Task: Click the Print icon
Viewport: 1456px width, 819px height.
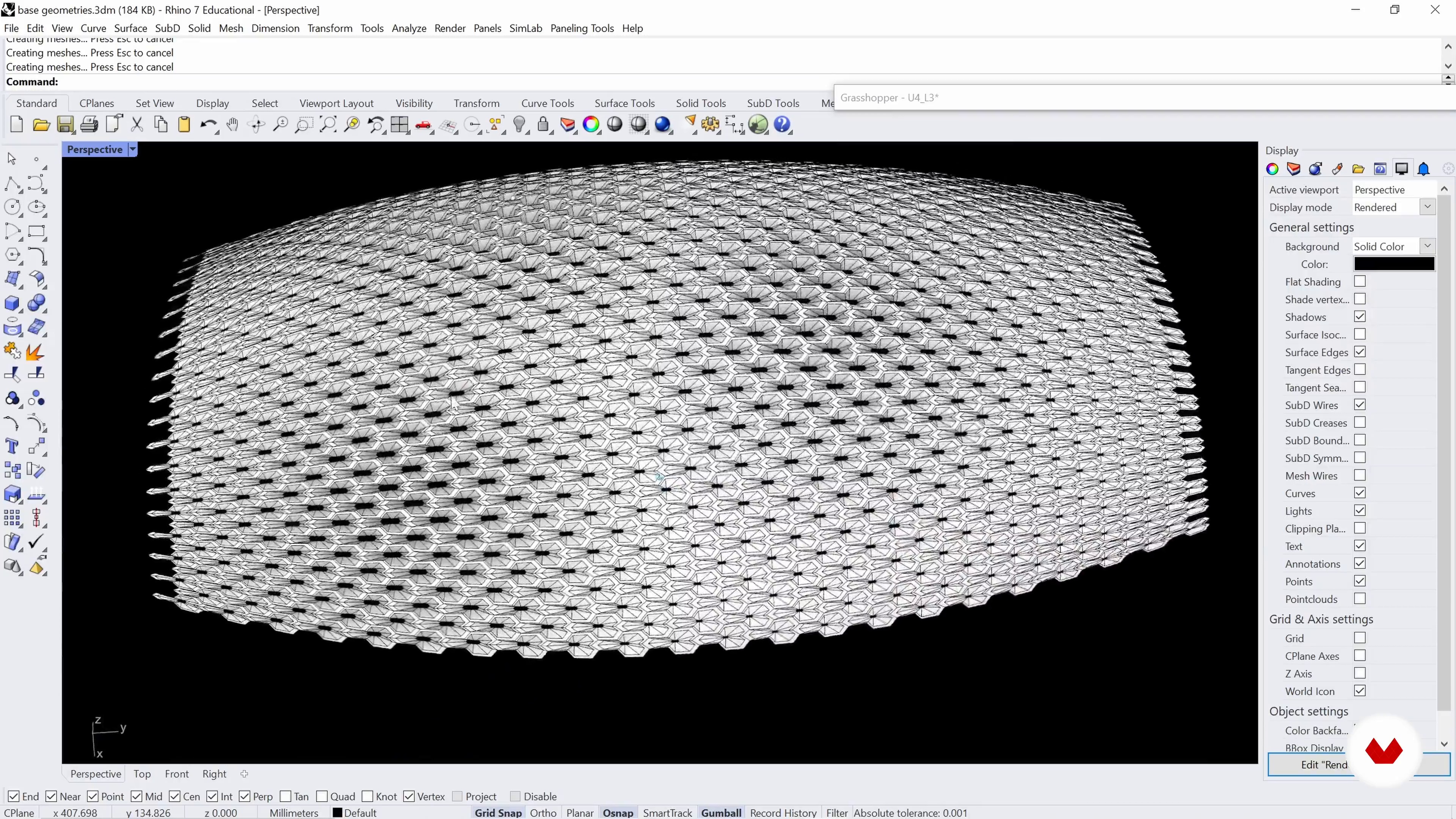Action: (x=89, y=124)
